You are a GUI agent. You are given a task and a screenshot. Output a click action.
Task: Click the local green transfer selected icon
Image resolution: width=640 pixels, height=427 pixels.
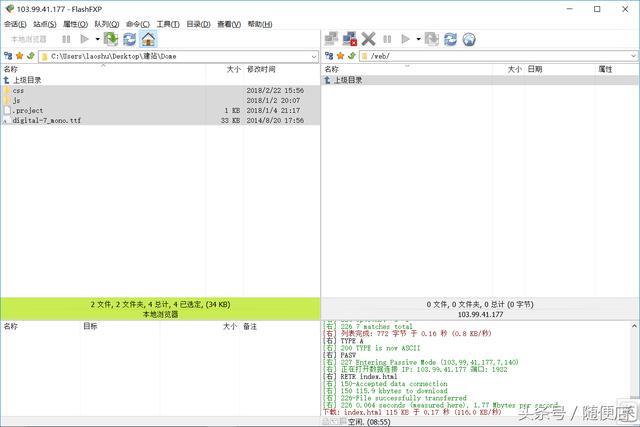coord(111,39)
